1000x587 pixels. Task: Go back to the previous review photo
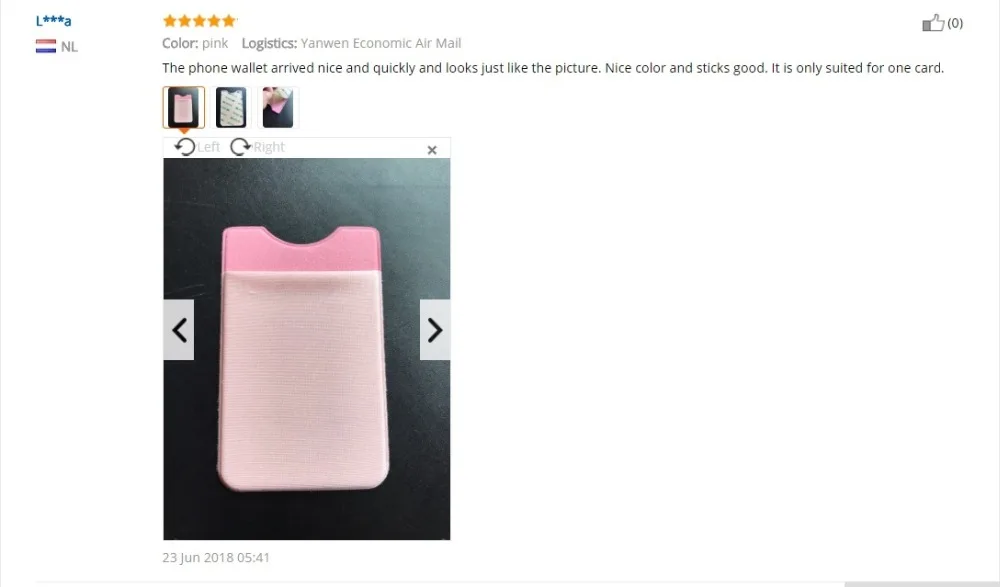coord(179,330)
